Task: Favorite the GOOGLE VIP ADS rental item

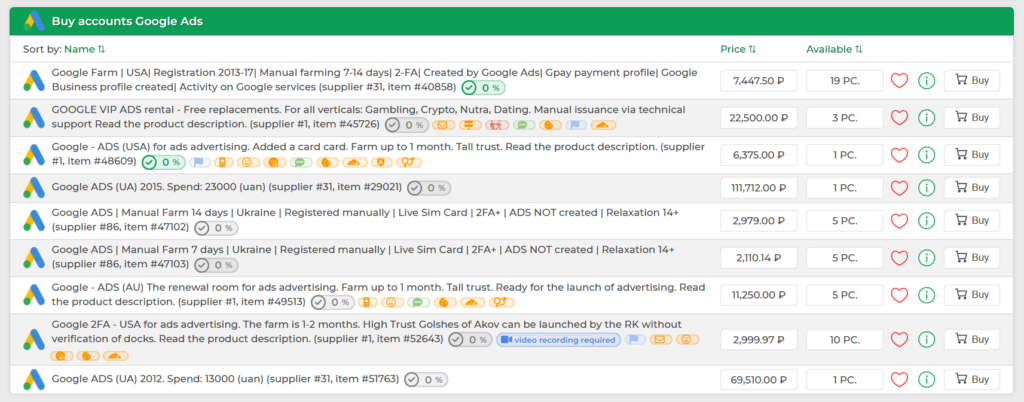Action: 900,118
